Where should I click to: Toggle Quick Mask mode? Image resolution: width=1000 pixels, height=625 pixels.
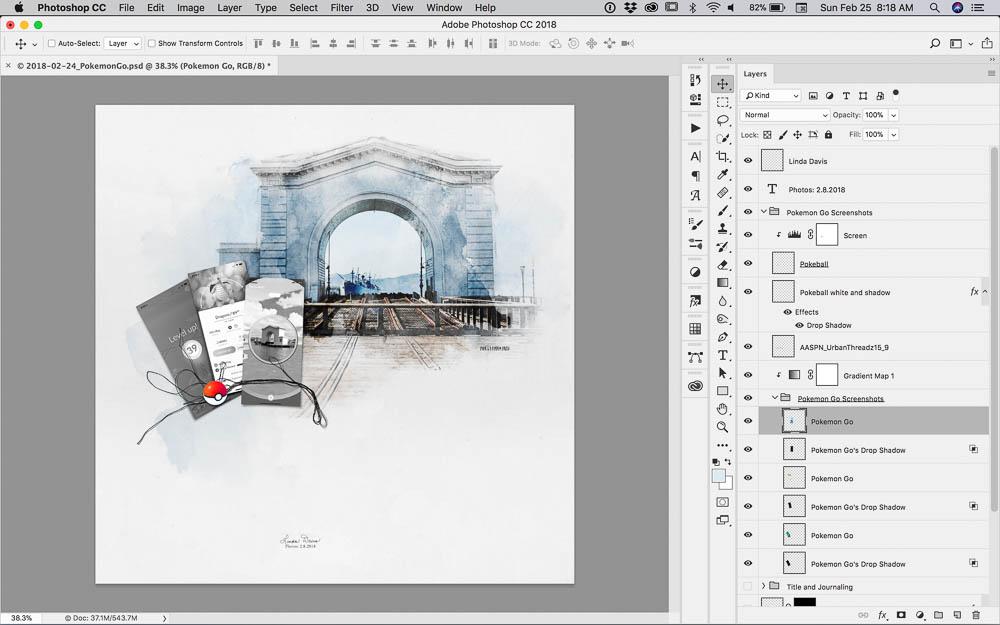(722, 502)
